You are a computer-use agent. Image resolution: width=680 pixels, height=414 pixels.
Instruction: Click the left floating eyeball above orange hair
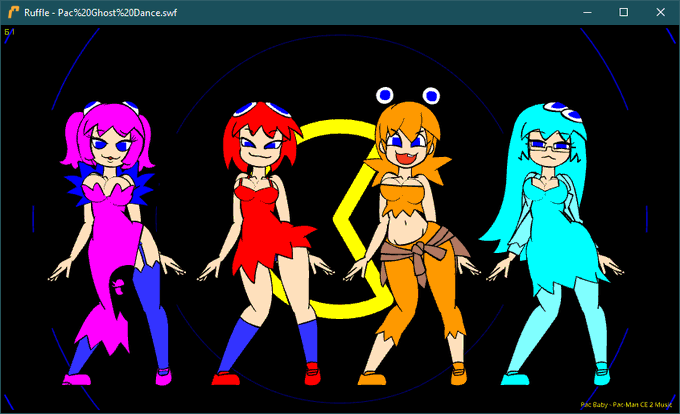pyautogui.click(x=385, y=95)
